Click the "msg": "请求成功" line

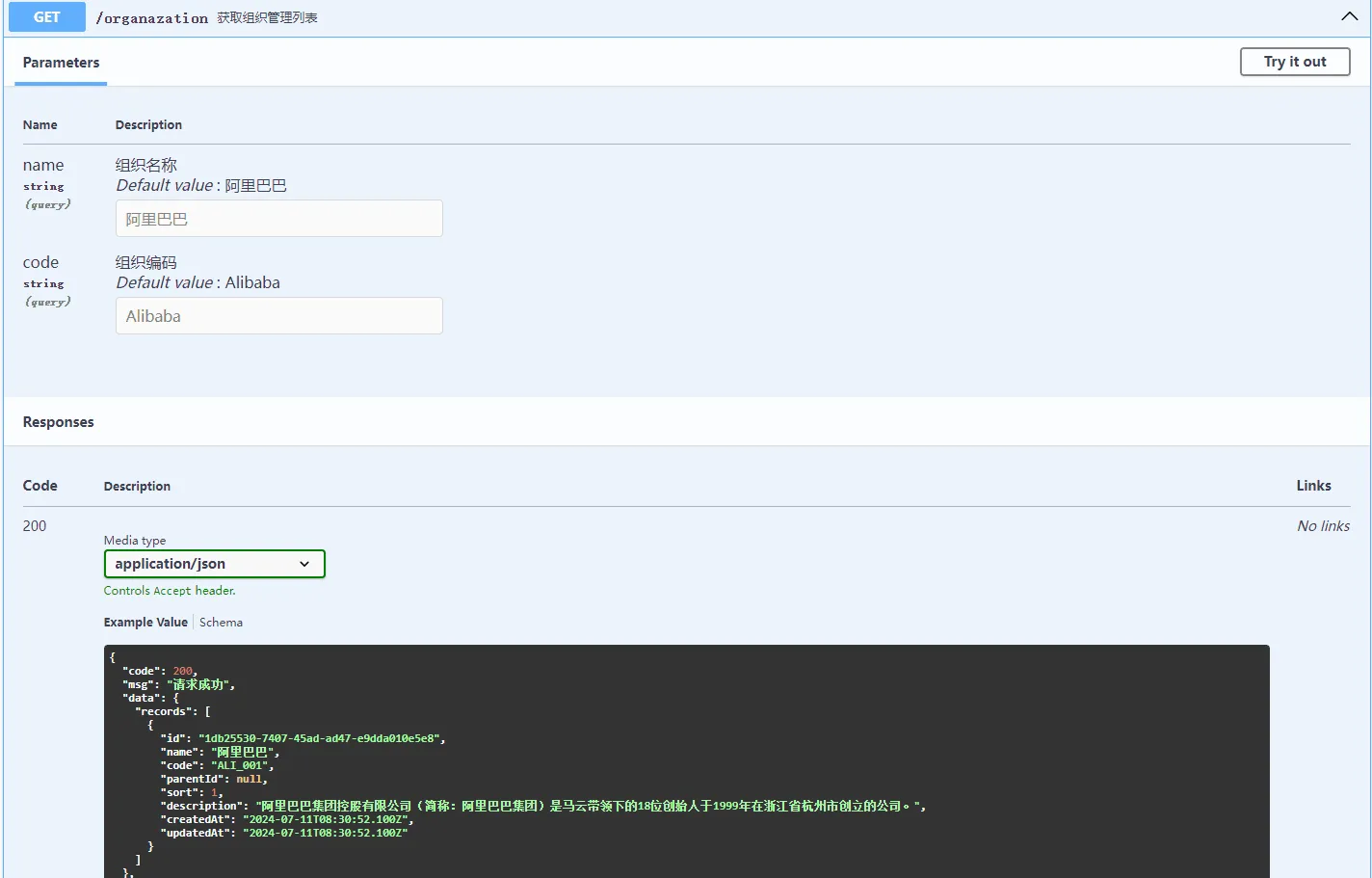pyautogui.click(x=178, y=684)
